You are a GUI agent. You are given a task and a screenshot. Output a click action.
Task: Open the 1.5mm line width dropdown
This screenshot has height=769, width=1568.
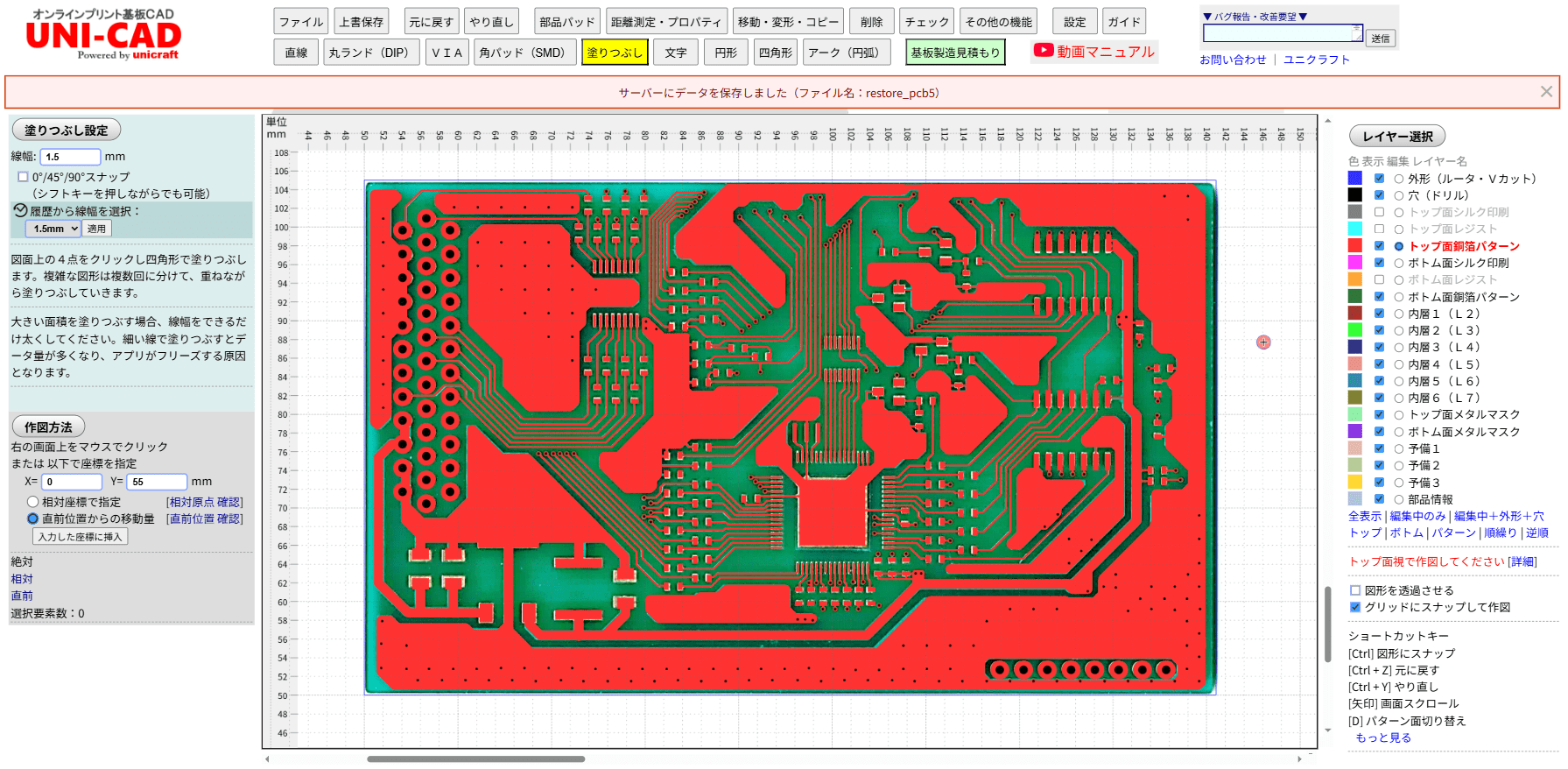coord(55,229)
